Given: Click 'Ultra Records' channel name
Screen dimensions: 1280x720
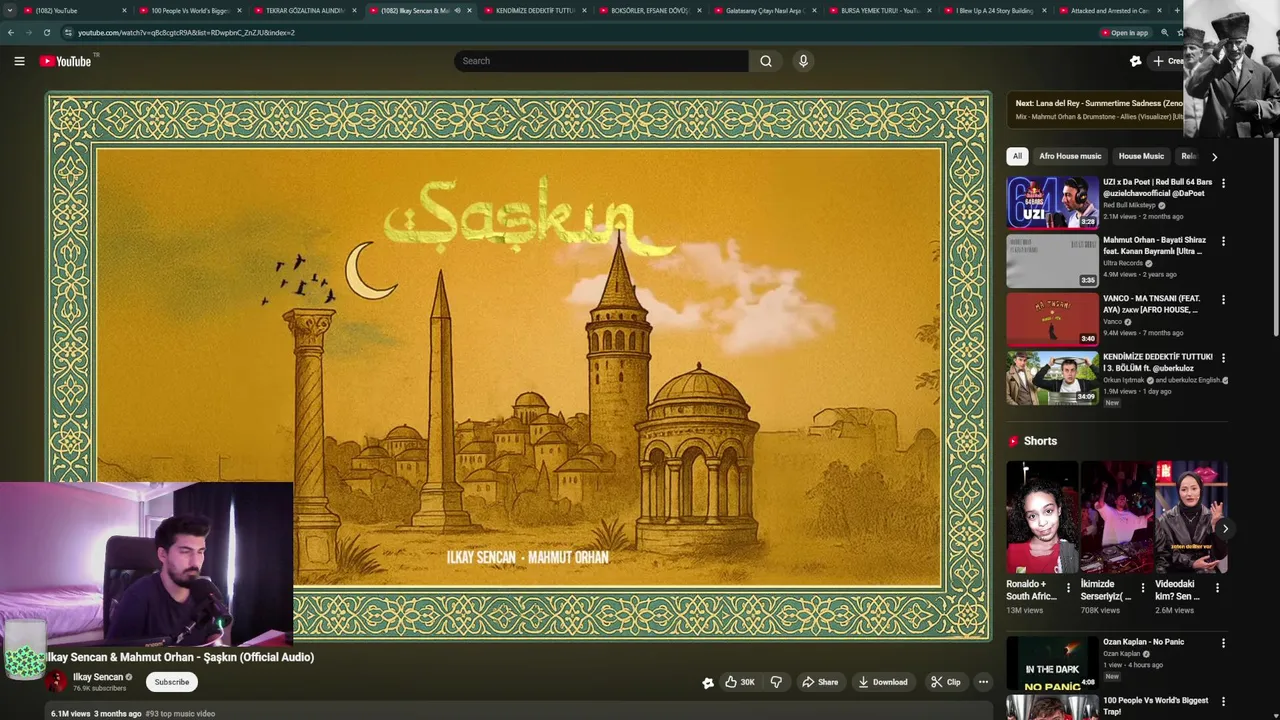Looking at the screenshot, I should (x=1123, y=263).
